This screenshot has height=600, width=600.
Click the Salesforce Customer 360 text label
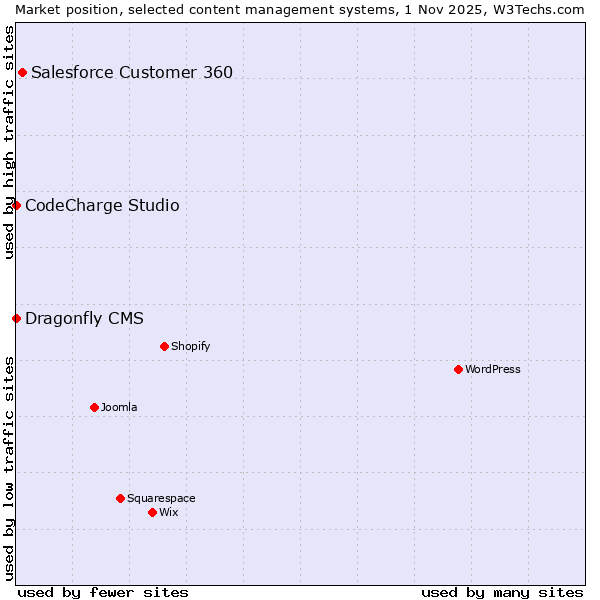tap(132, 72)
